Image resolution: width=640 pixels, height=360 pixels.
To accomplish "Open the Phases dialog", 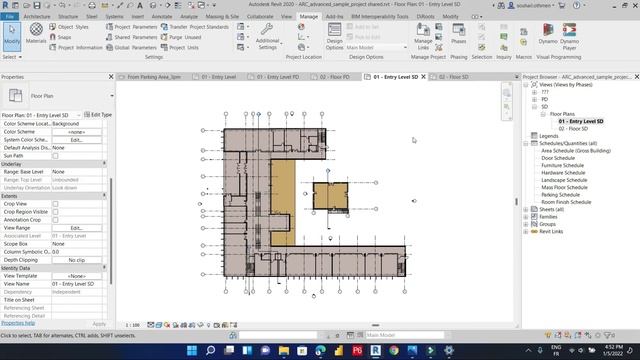I will (x=458, y=33).
